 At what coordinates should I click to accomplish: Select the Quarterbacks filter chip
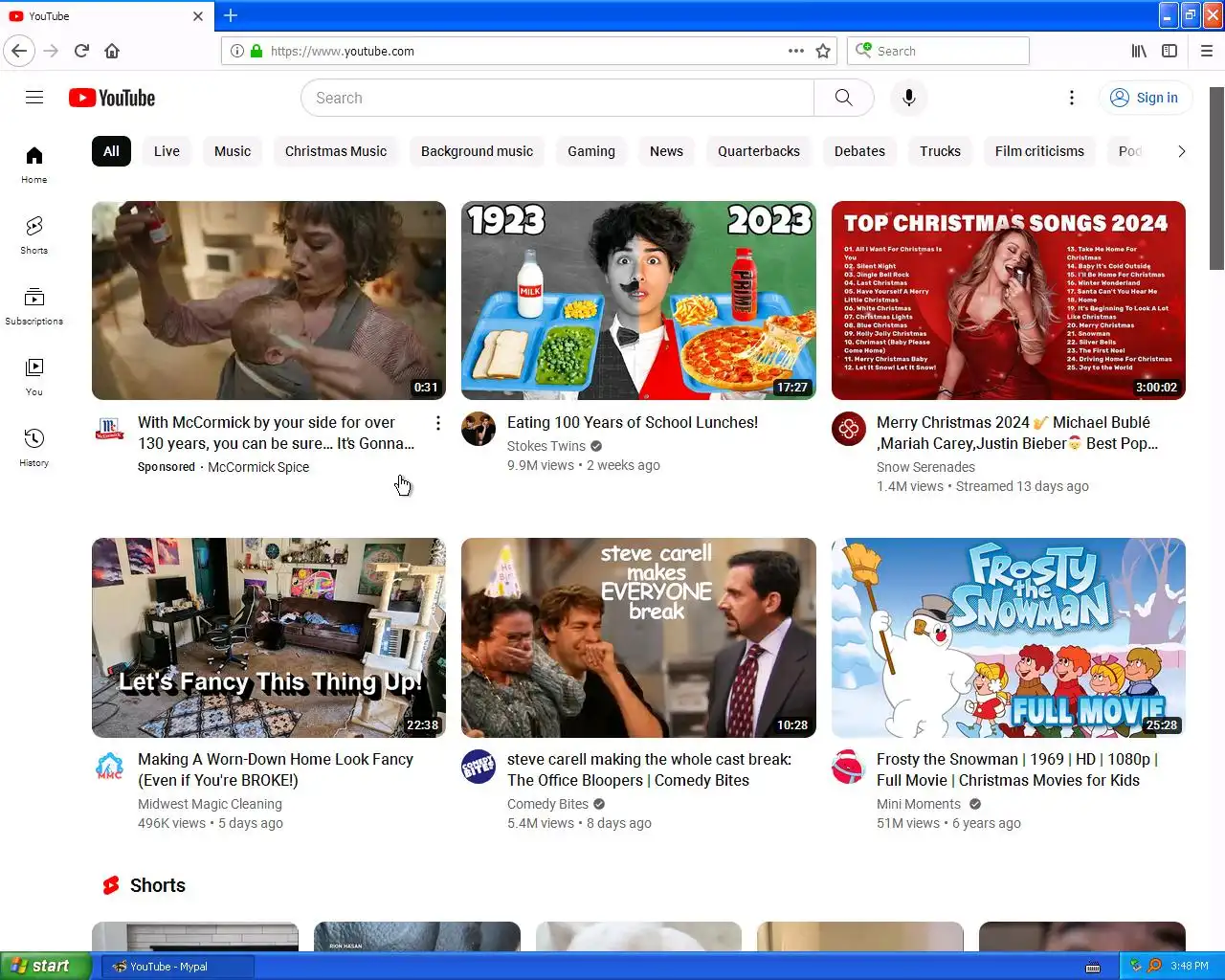(759, 151)
